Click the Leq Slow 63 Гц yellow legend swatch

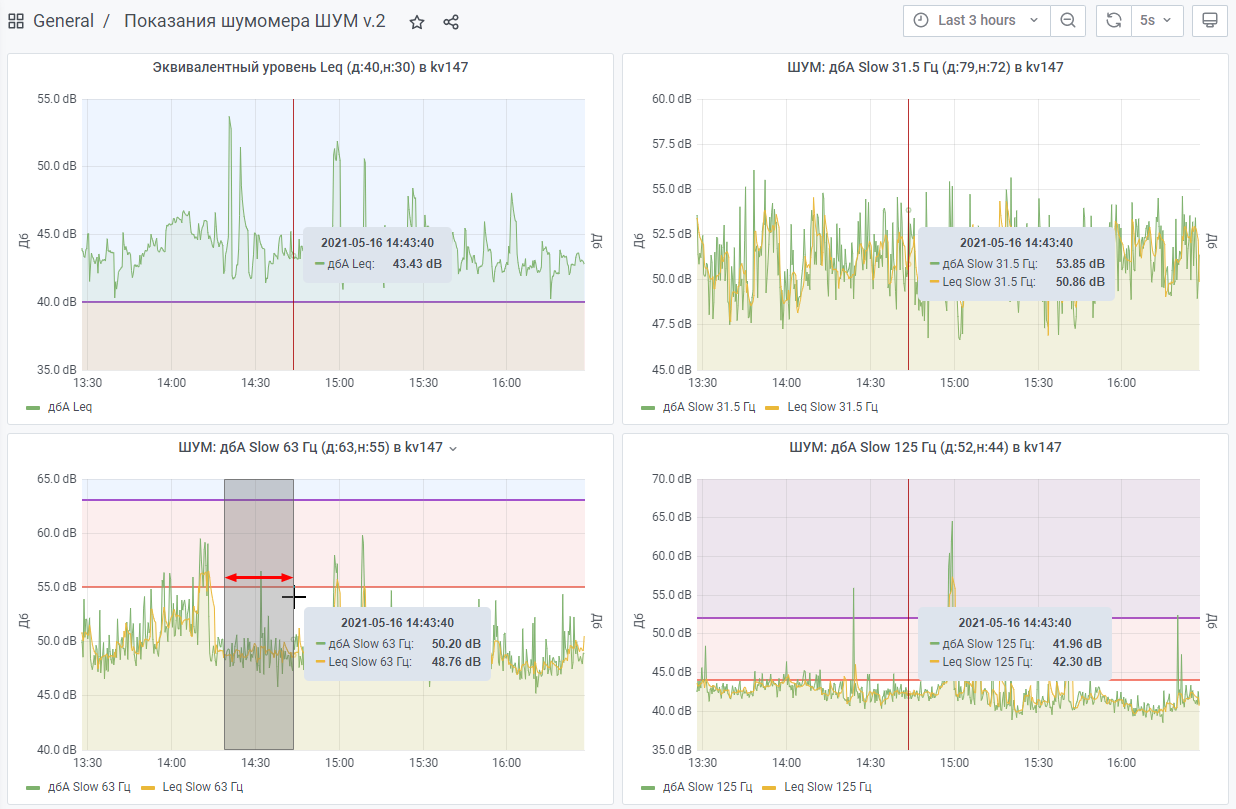click(x=148, y=787)
